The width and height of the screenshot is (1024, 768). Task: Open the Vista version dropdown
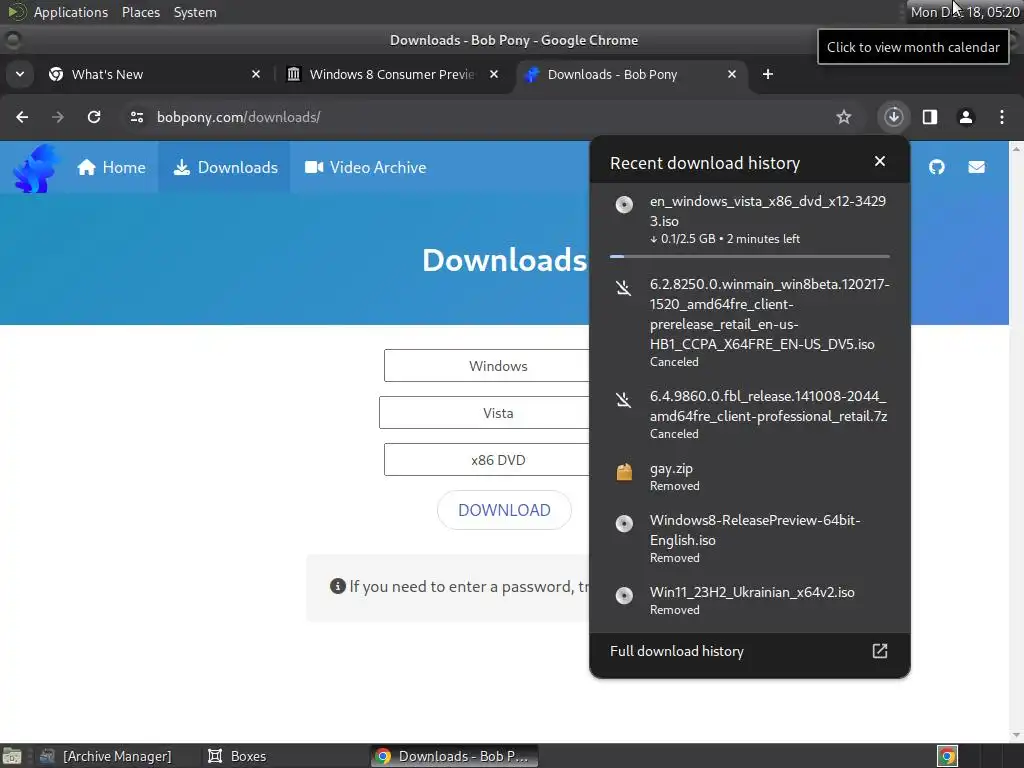pyautogui.click(x=484, y=413)
